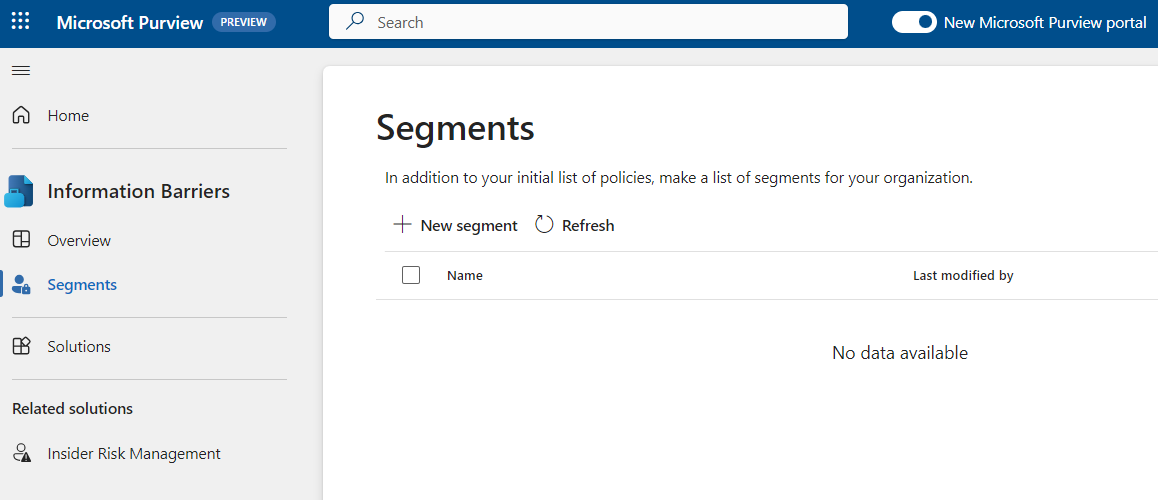Click the Information Barriers logo icon
Screen dimensions: 1158x500
(20, 191)
